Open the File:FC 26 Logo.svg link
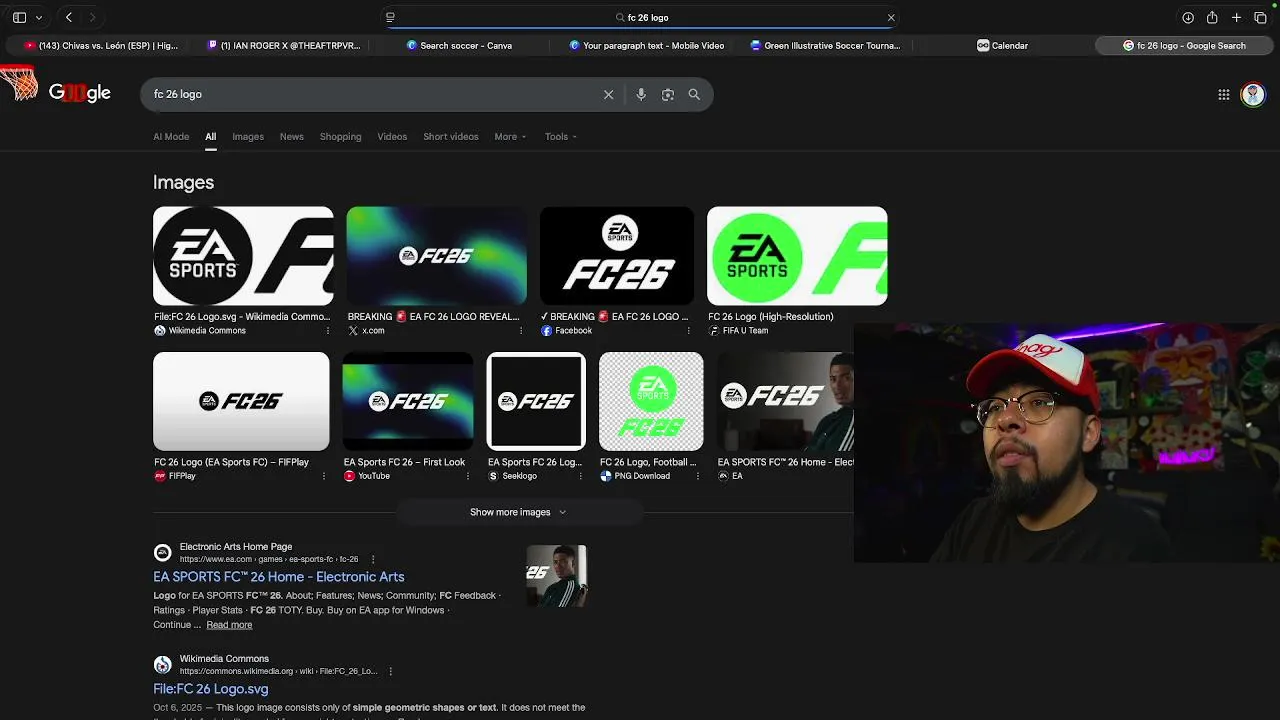The height and width of the screenshot is (720, 1280). (x=211, y=689)
